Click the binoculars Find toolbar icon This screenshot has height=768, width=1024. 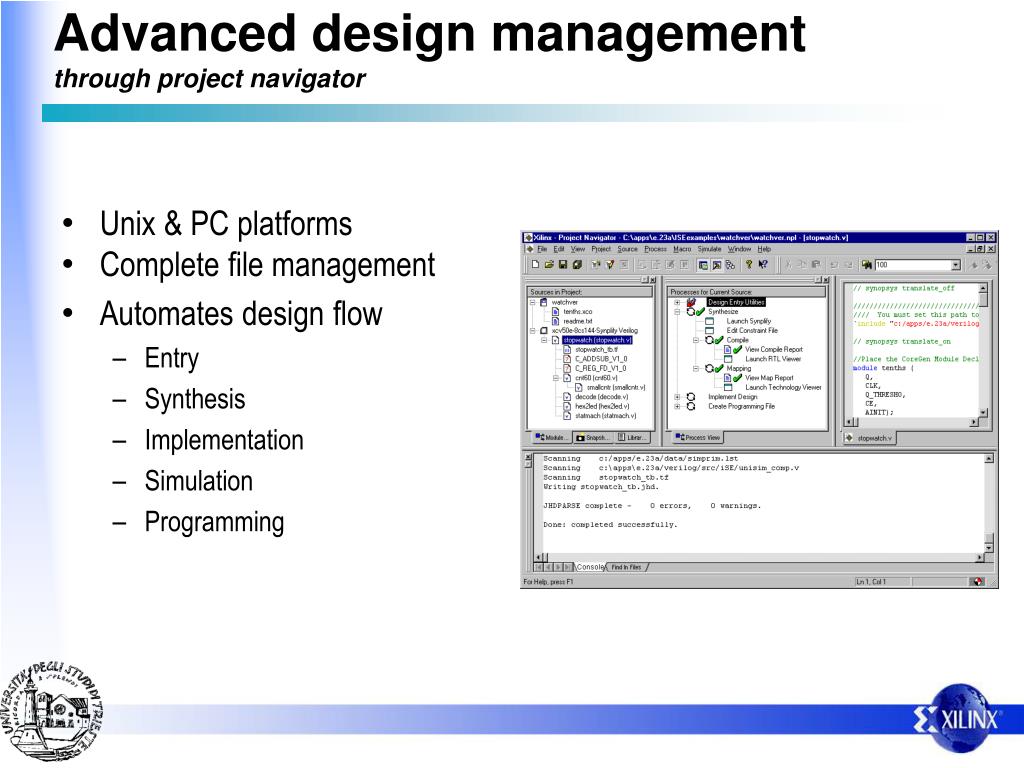point(867,264)
